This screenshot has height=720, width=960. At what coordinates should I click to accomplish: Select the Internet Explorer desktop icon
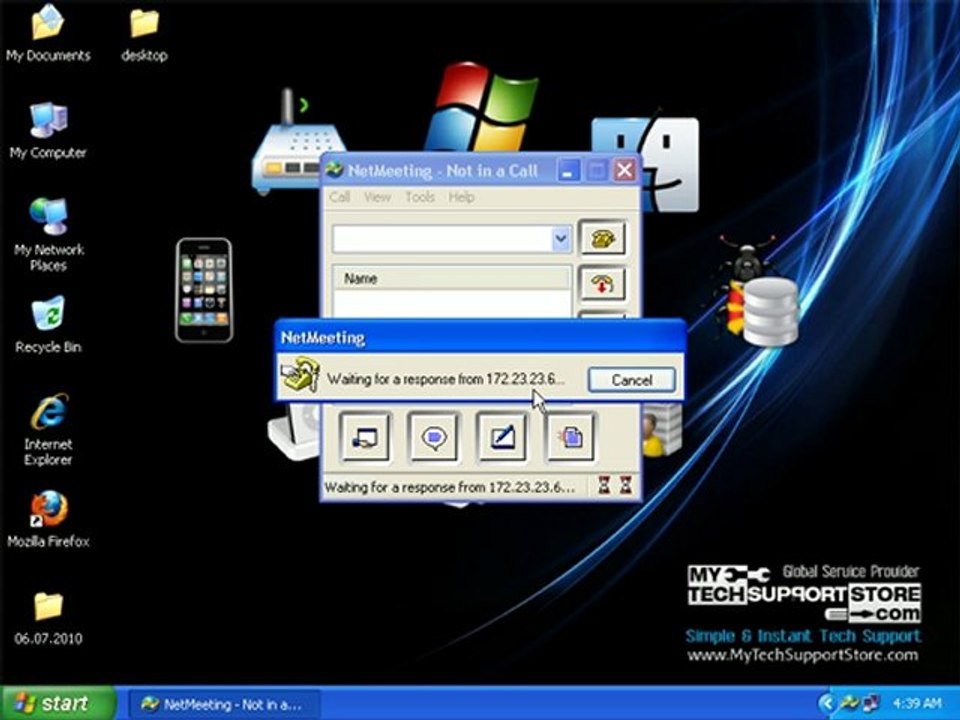48,429
